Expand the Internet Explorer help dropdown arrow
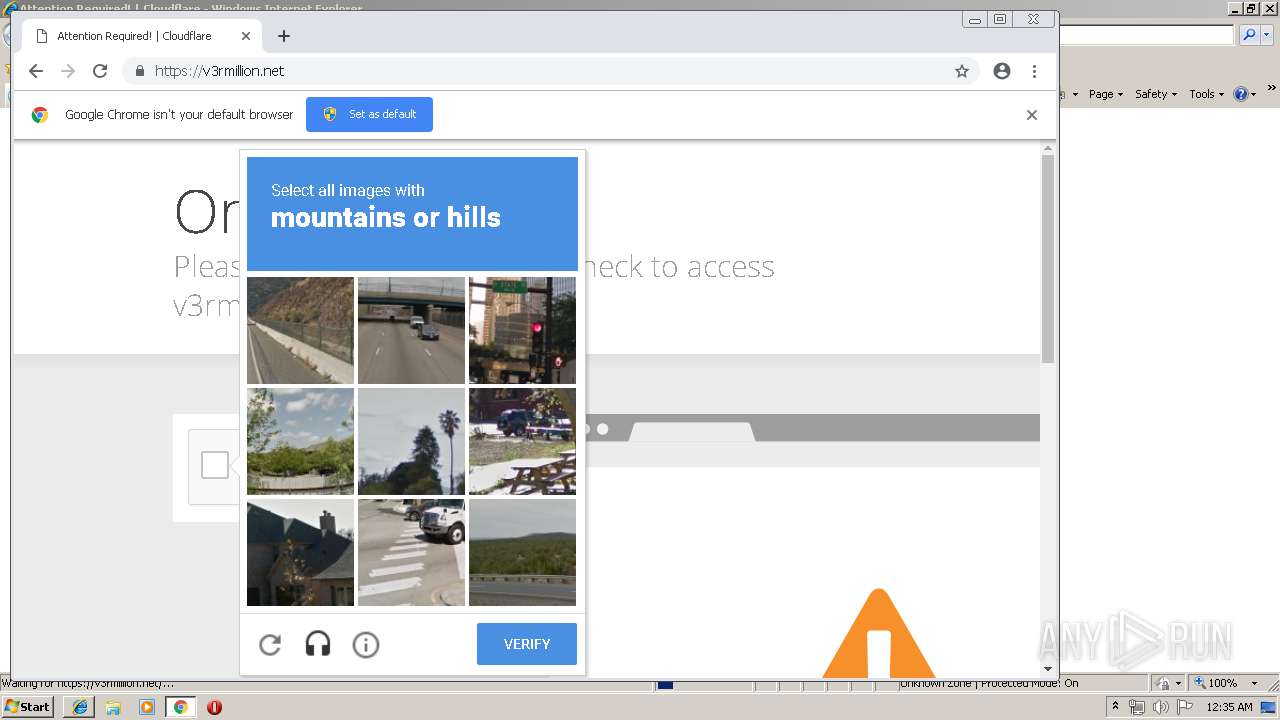This screenshot has height=720, width=1280. pos(1254,94)
